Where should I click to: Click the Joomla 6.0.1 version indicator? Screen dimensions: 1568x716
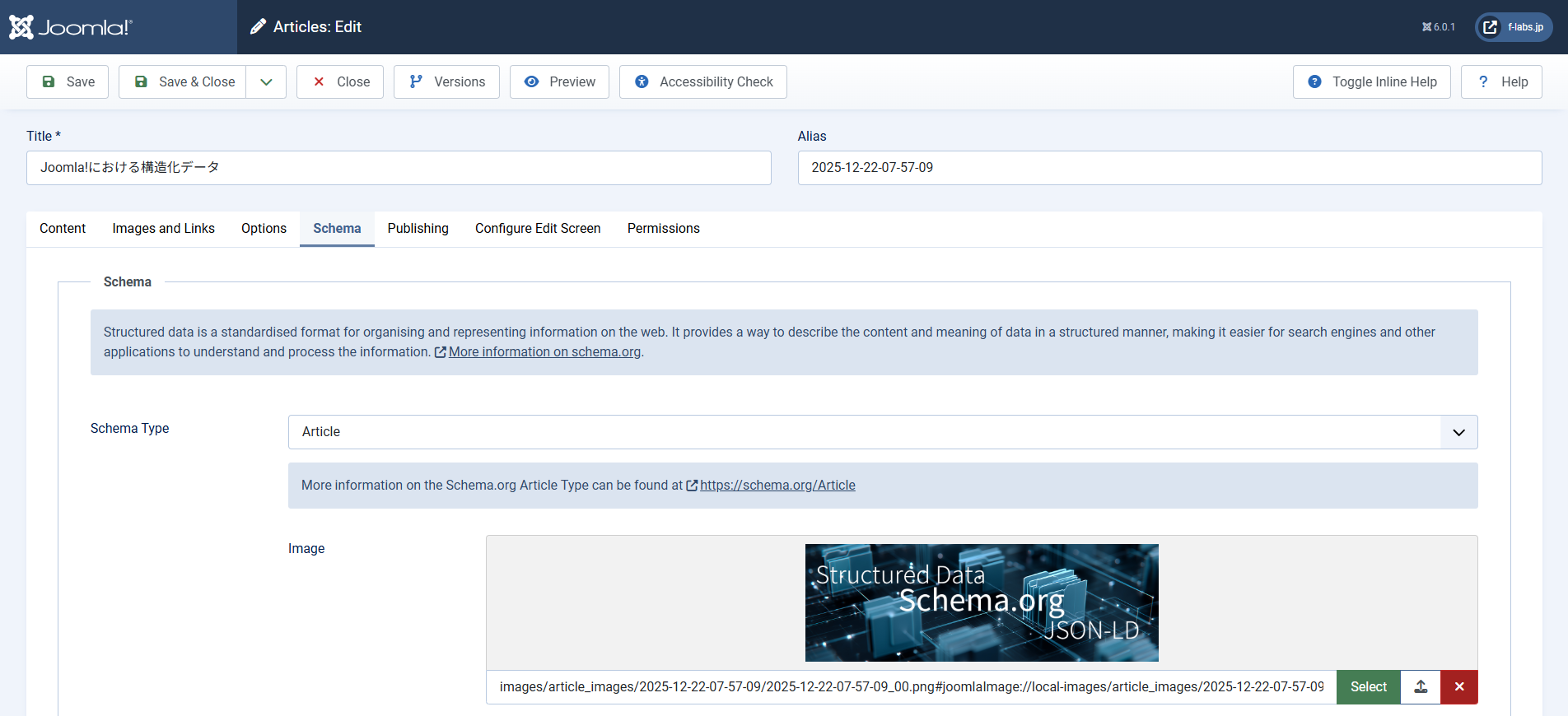pyautogui.click(x=1439, y=27)
